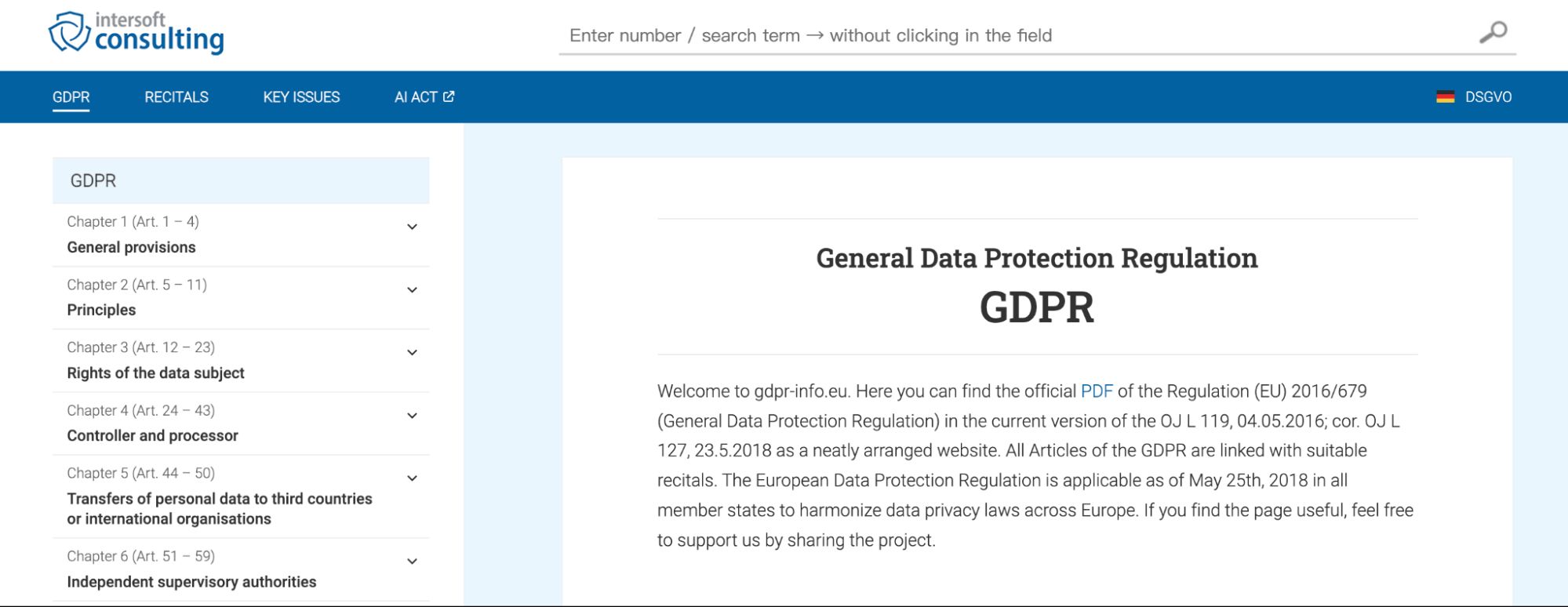Go to the KEY ISSUES tab
1568x607 pixels.
click(301, 96)
